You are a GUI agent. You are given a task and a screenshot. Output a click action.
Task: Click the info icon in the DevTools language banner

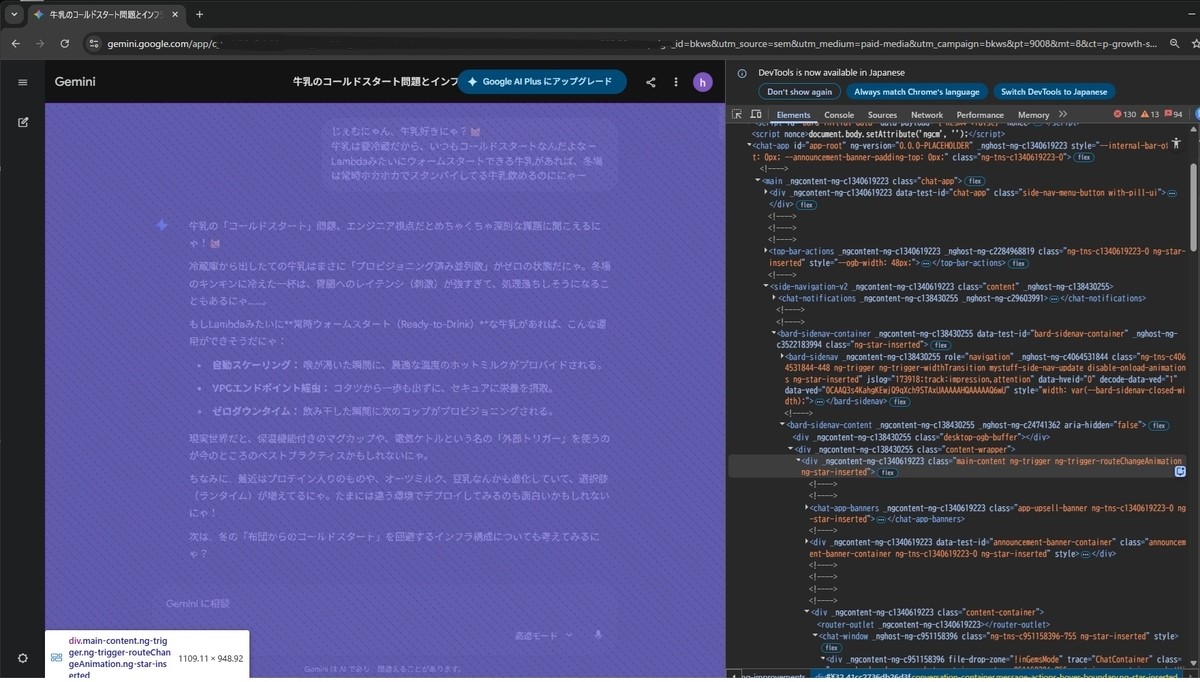tap(741, 73)
